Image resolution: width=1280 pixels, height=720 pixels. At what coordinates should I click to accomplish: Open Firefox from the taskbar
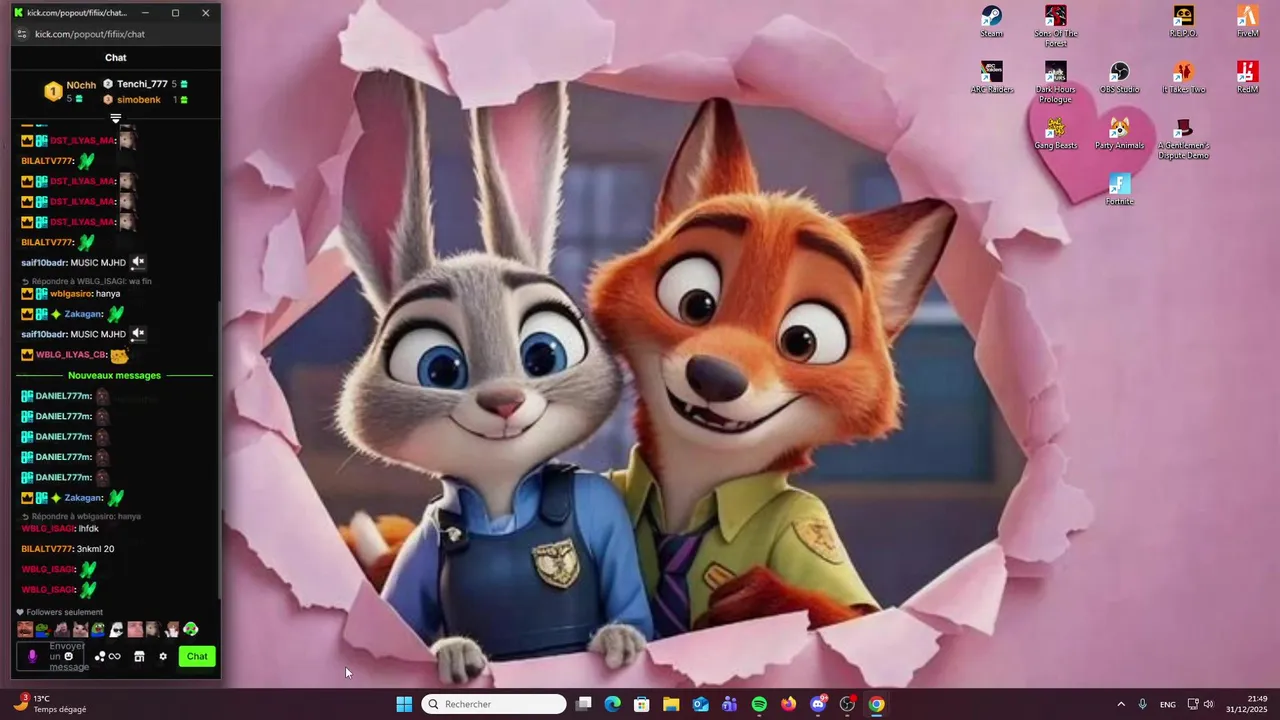(x=789, y=704)
